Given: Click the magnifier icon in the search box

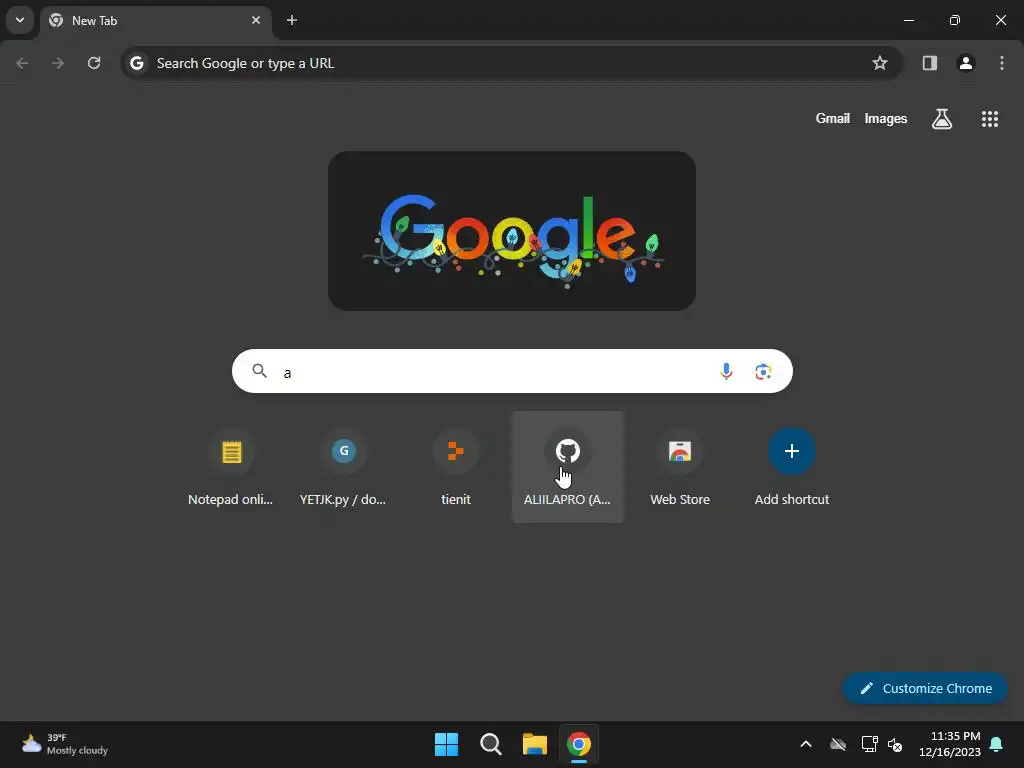Looking at the screenshot, I should point(259,371).
